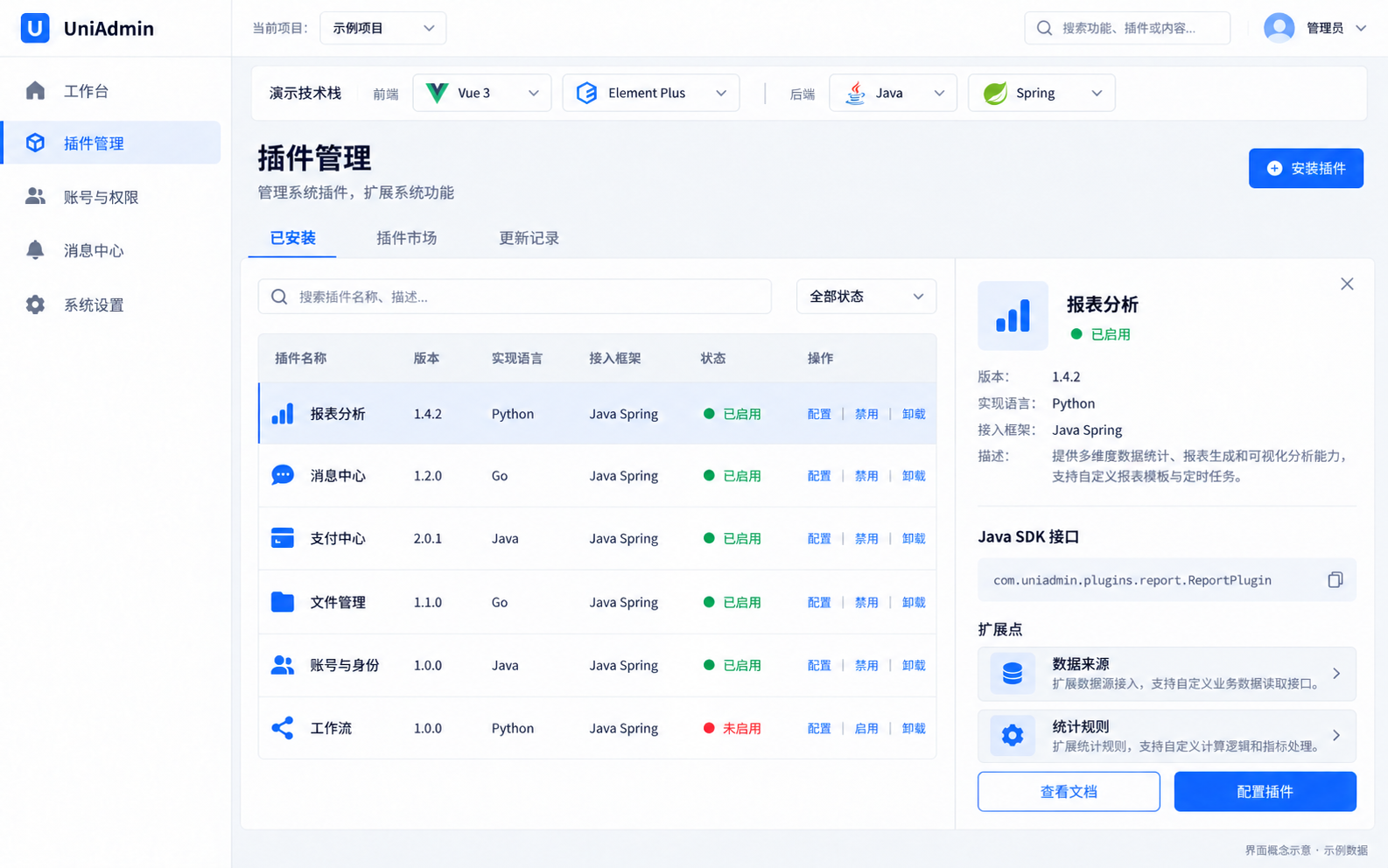1388x868 pixels.
Task: Open the 当前项目 示例项目 dropdown
Action: (383, 28)
